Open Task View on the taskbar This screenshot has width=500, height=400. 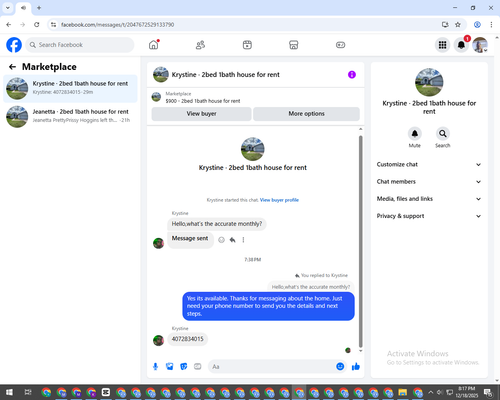click(x=28, y=392)
